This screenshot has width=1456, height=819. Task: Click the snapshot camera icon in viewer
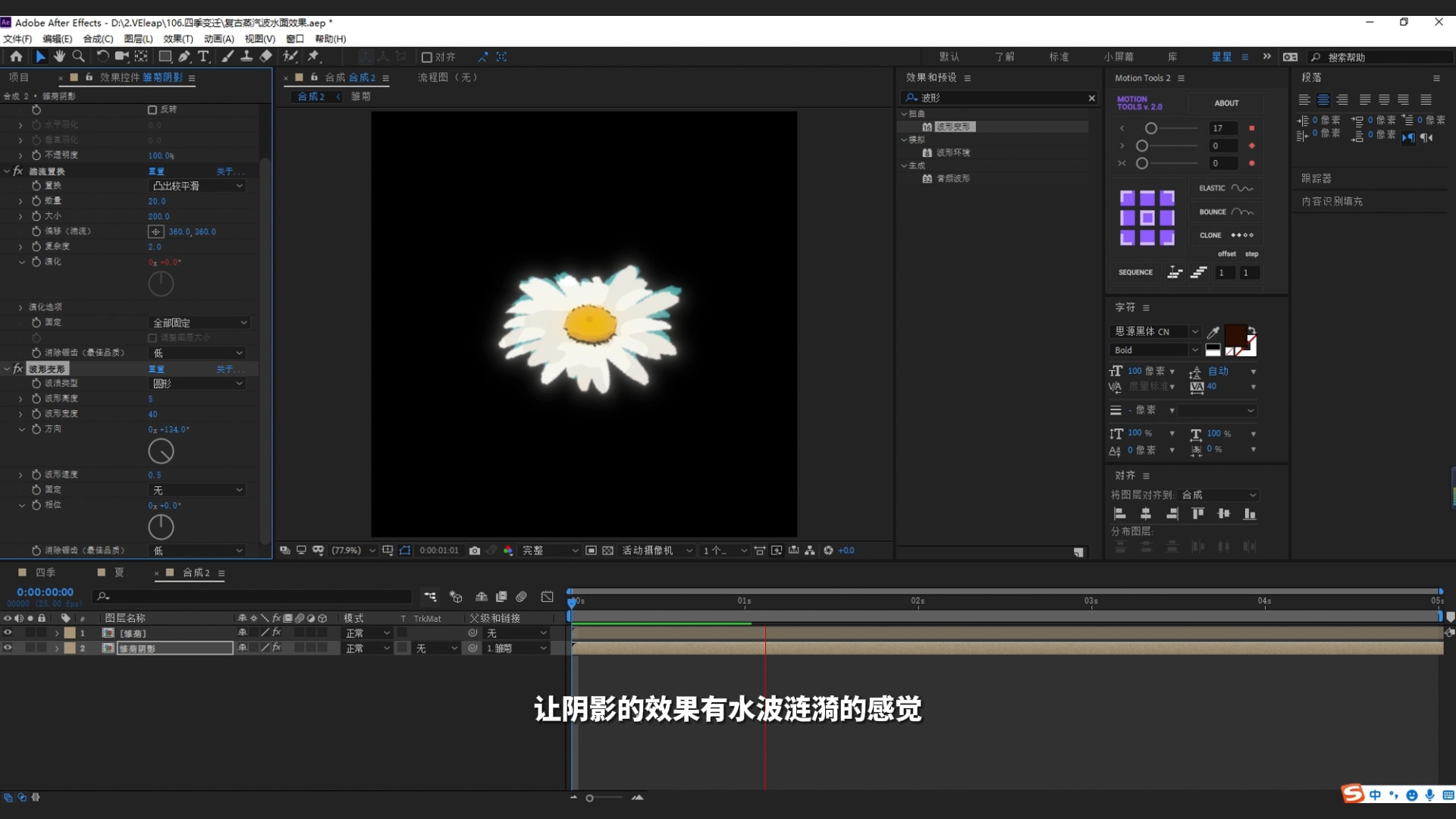475,551
